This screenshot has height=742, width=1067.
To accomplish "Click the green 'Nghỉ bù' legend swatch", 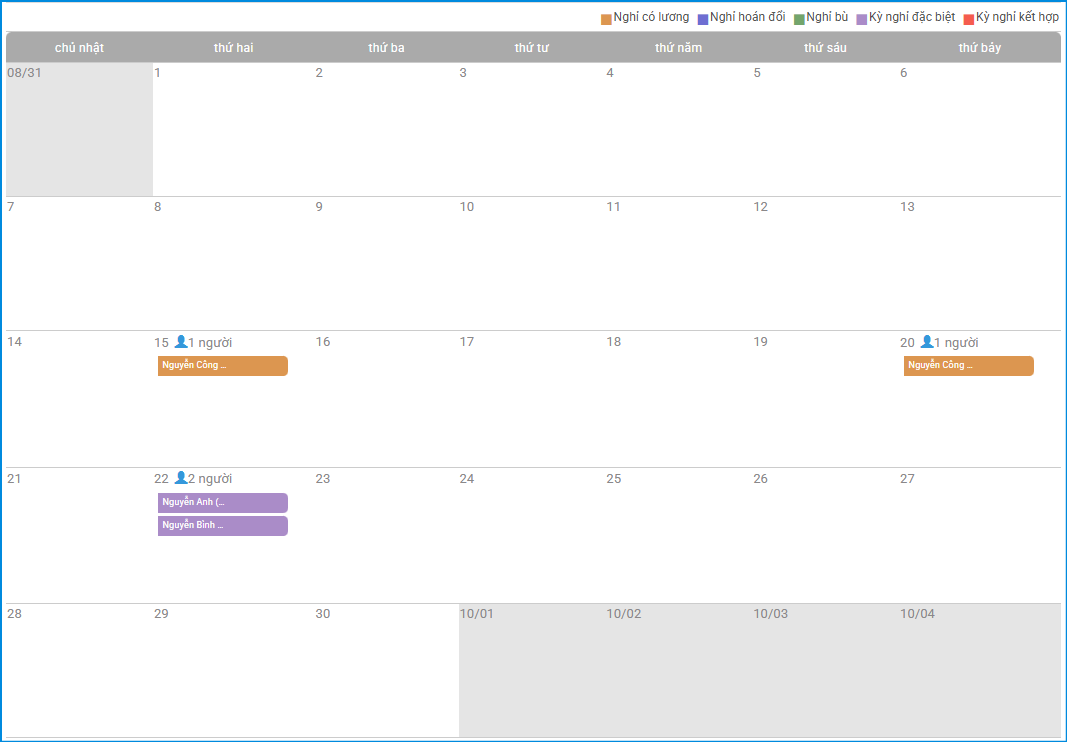I will click(799, 19).
